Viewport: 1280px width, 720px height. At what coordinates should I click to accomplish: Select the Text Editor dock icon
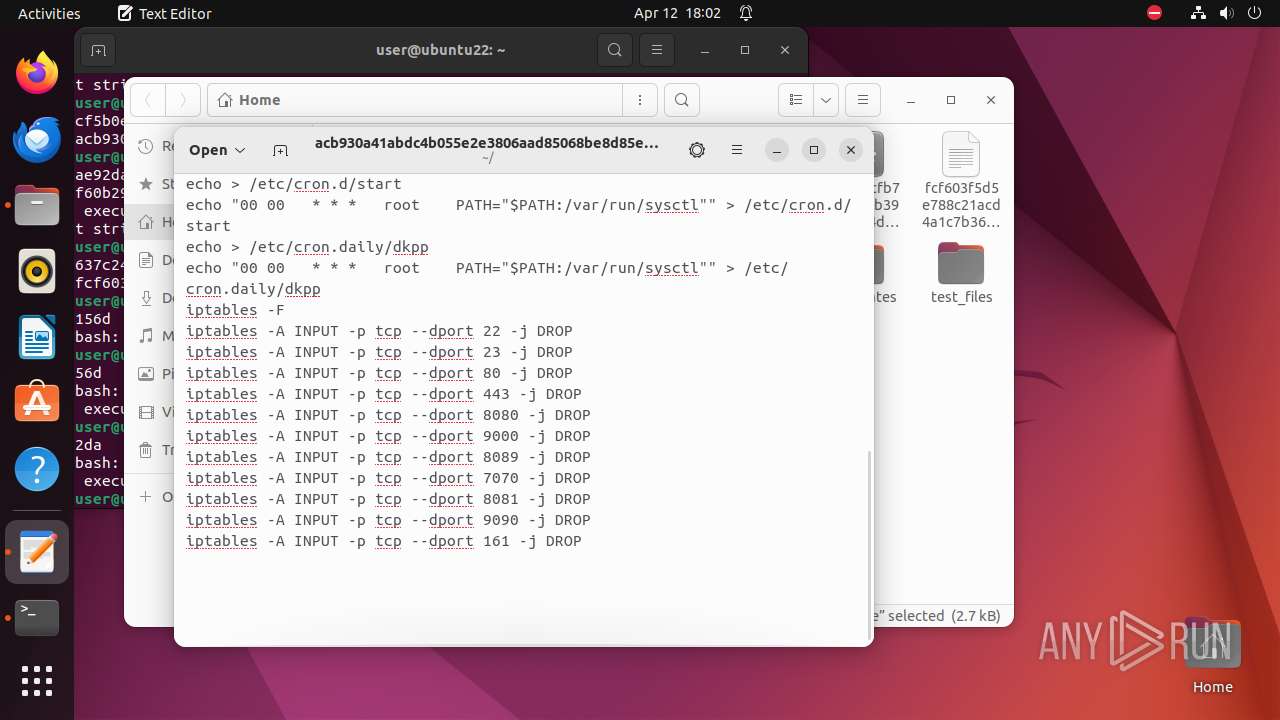(x=37, y=552)
